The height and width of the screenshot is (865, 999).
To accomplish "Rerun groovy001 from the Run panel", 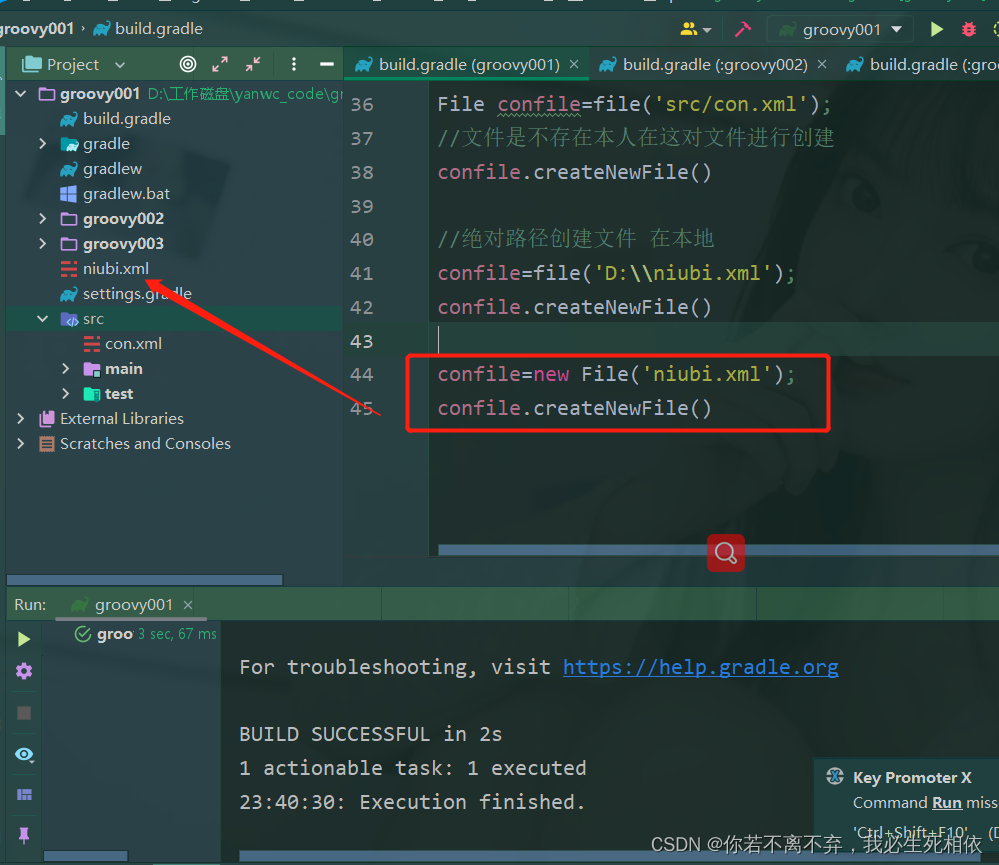I will point(23,639).
